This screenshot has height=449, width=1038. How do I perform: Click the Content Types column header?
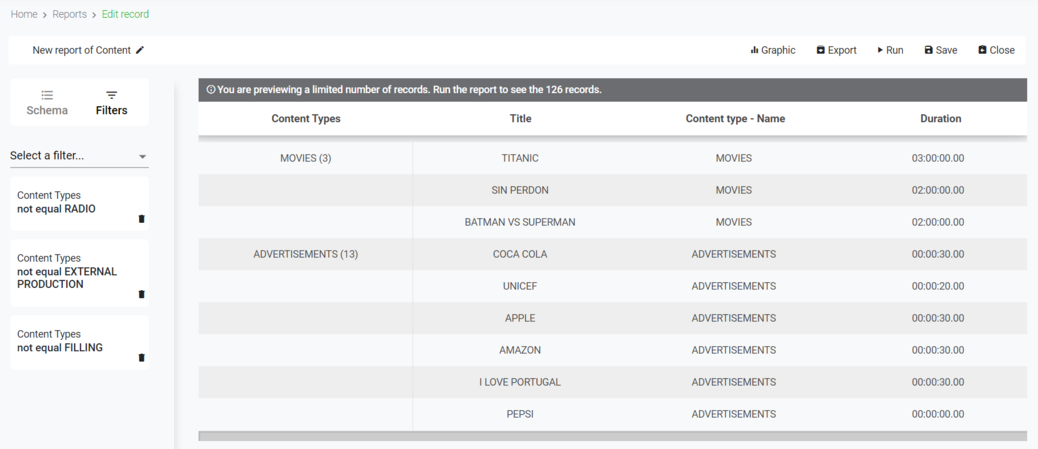click(x=306, y=119)
